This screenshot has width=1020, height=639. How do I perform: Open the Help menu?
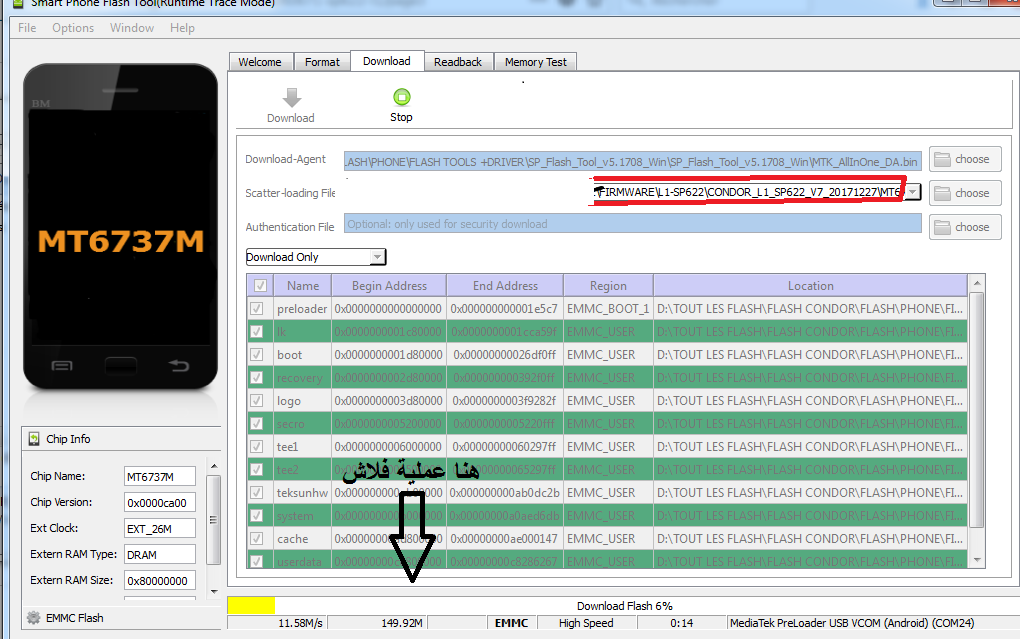(x=182, y=28)
